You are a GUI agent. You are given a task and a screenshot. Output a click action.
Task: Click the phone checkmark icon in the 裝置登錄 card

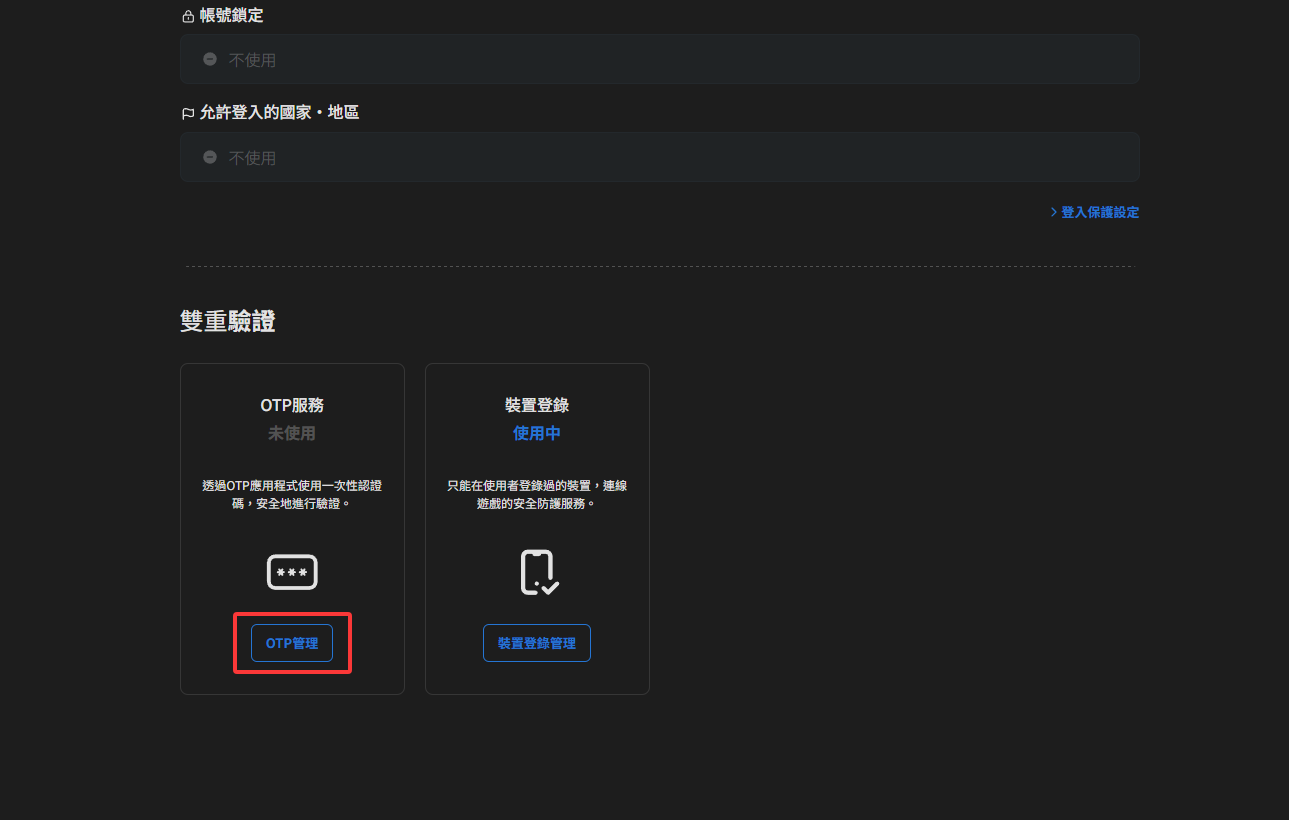(x=538, y=573)
